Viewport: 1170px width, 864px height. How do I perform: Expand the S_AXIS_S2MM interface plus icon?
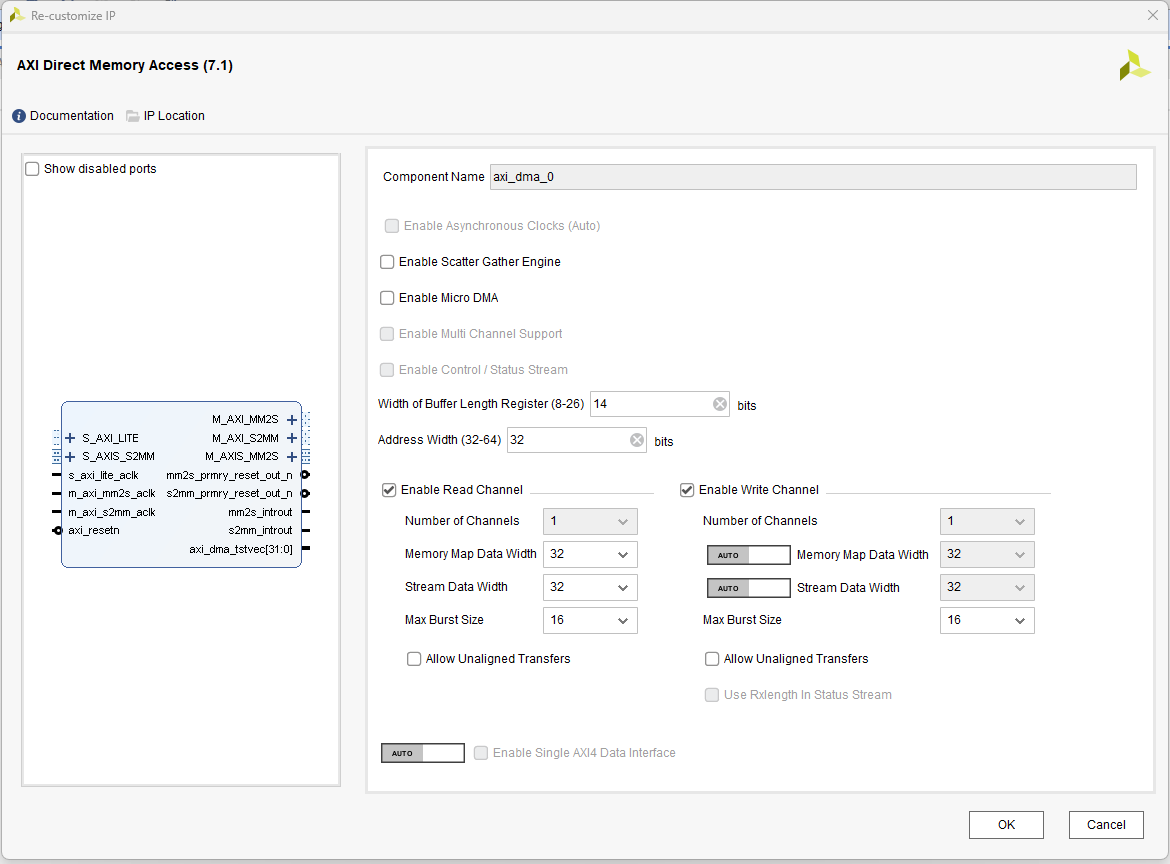pos(70,457)
